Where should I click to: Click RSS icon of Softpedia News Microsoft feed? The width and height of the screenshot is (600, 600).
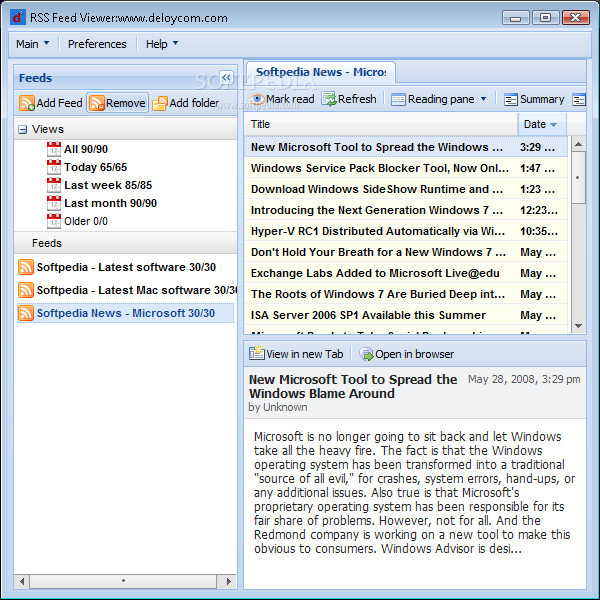click(x=26, y=313)
